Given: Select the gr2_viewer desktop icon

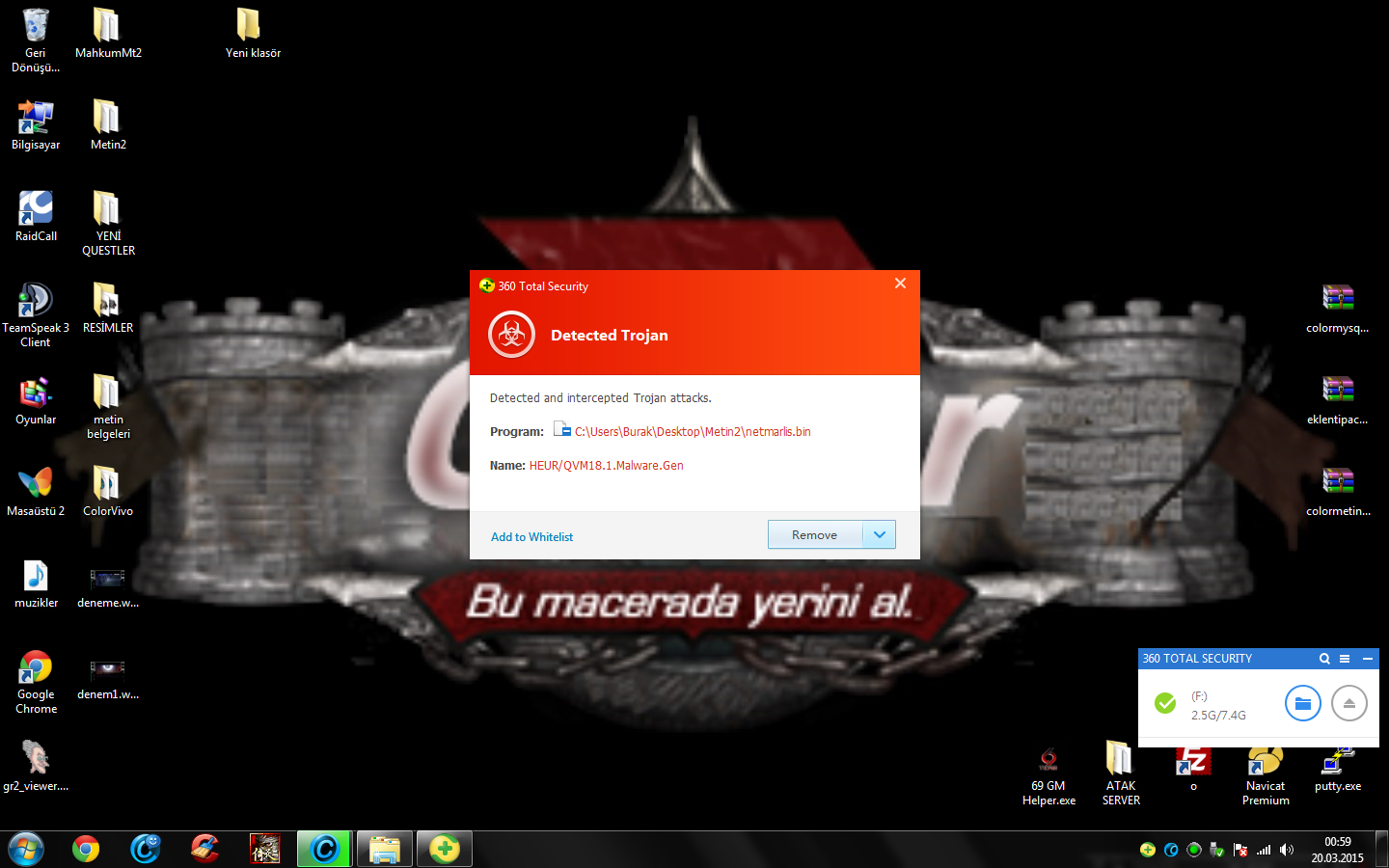Looking at the screenshot, I should [36, 767].
